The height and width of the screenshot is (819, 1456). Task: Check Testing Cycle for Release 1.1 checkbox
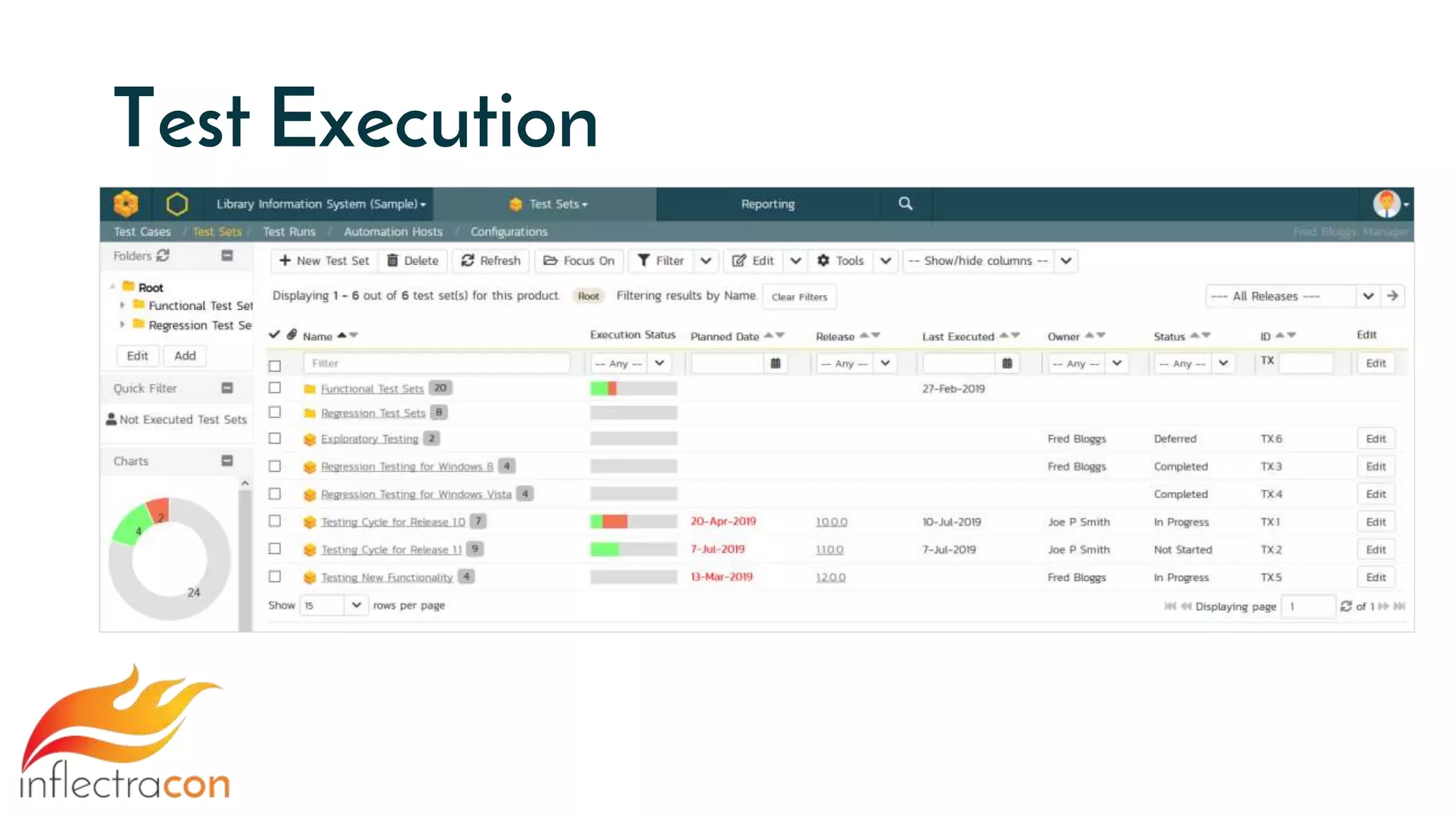[274, 549]
